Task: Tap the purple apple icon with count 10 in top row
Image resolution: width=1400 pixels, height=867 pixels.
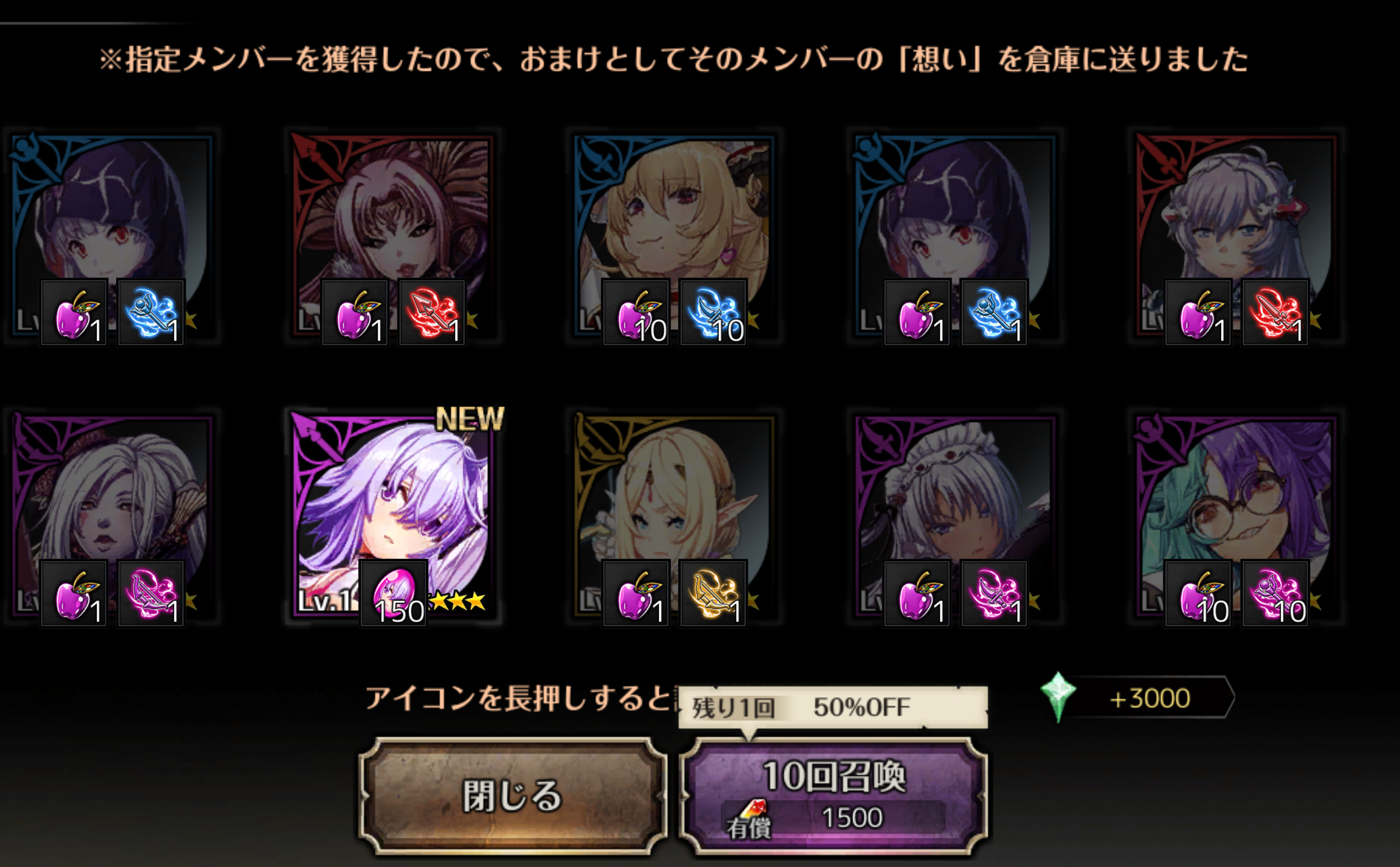Action: click(636, 313)
